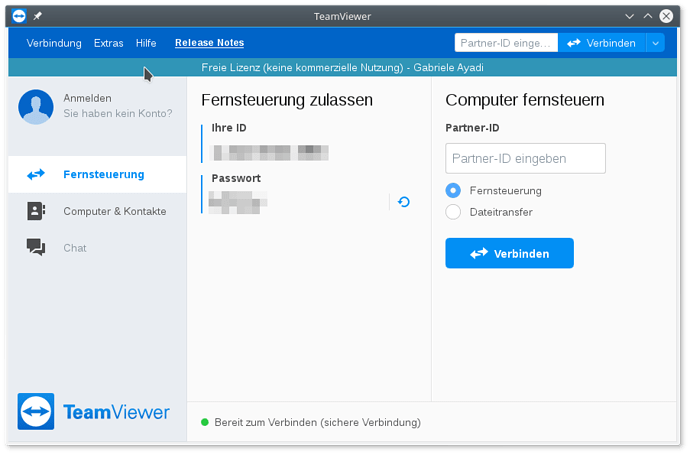Open the Verbindung menu

54,43
